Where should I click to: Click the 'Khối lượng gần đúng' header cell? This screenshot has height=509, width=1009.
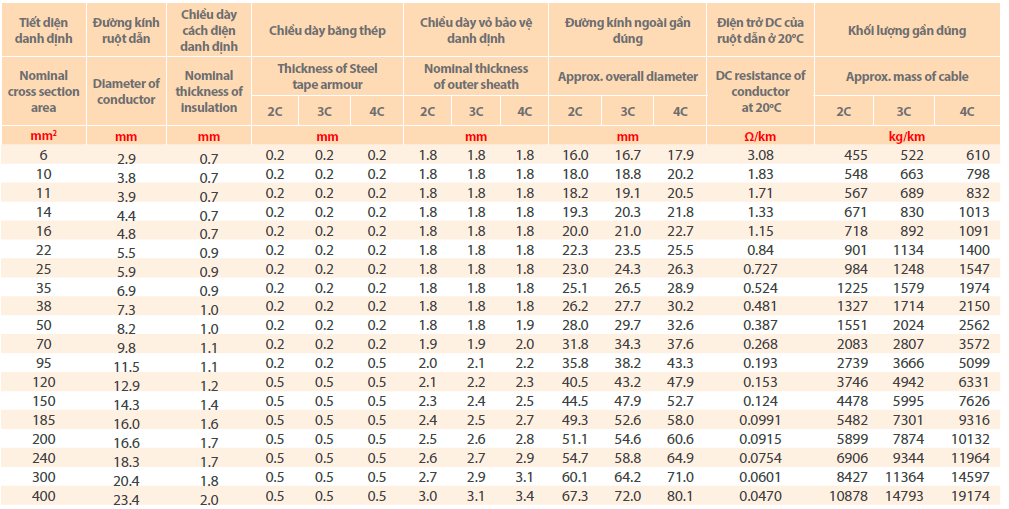click(x=906, y=30)
